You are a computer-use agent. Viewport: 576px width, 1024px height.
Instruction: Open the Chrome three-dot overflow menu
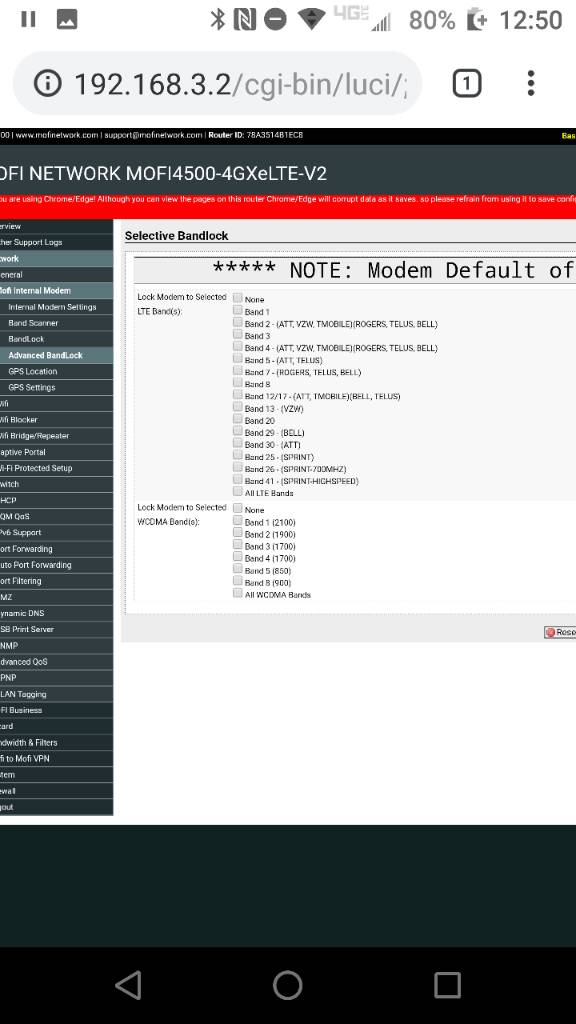(x=531, y=84)
